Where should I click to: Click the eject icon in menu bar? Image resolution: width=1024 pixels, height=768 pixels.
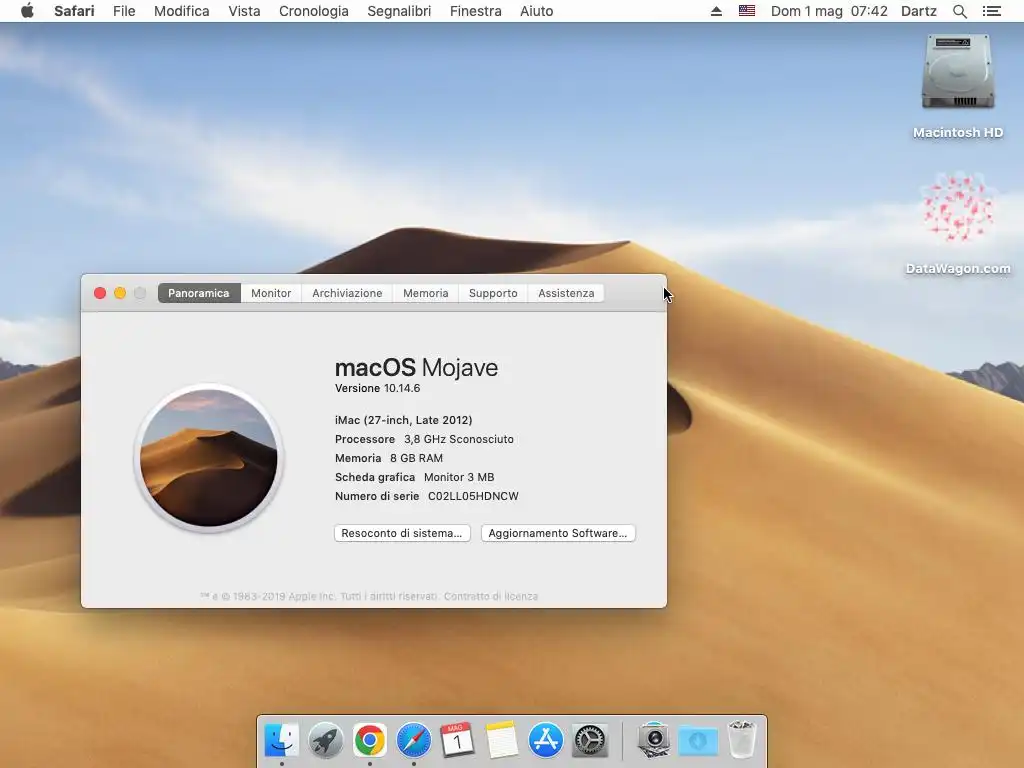click(x=716, y=11)
